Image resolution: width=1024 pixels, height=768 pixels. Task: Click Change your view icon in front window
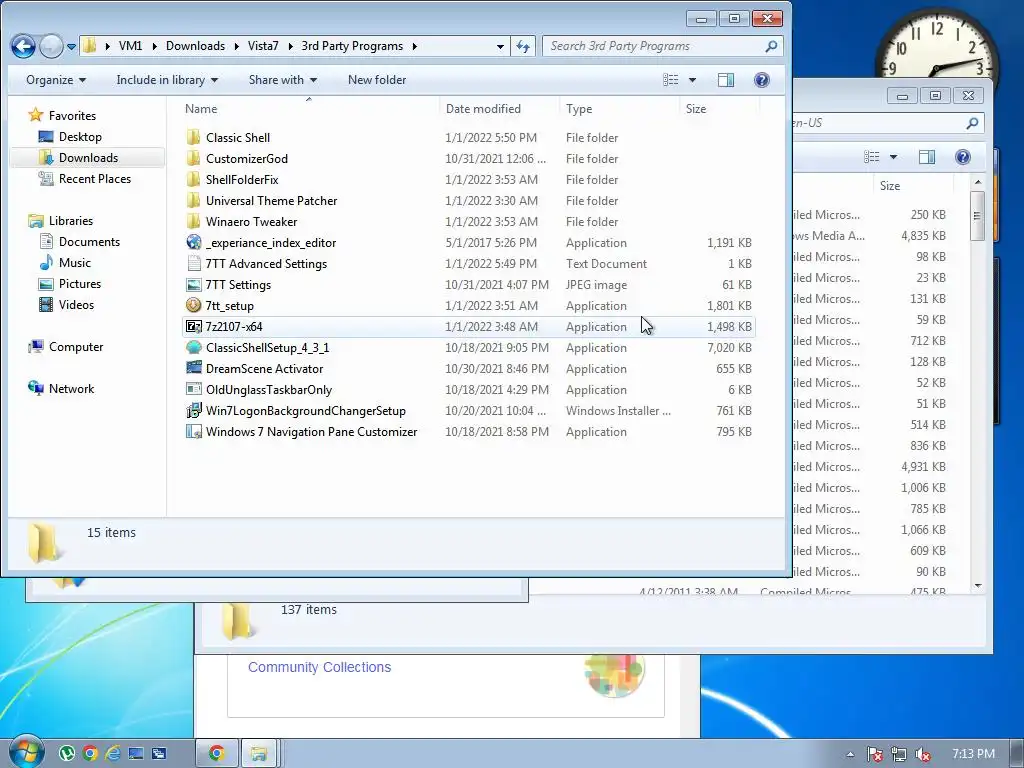tap(671, 80)
